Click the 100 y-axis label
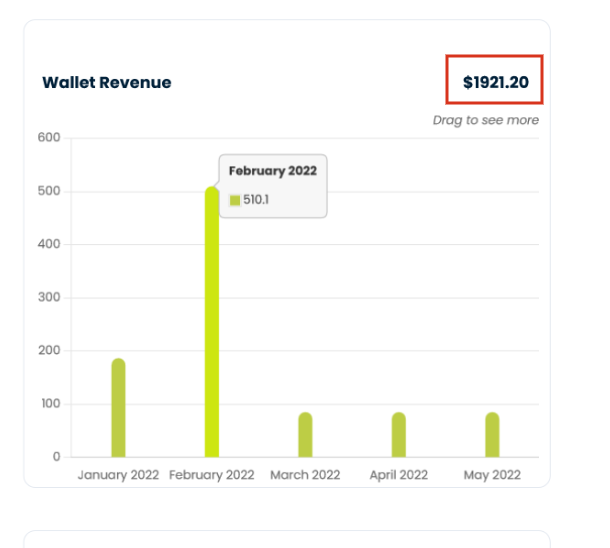The height and width of the screenshot is (548, 610). click(51, 404)
